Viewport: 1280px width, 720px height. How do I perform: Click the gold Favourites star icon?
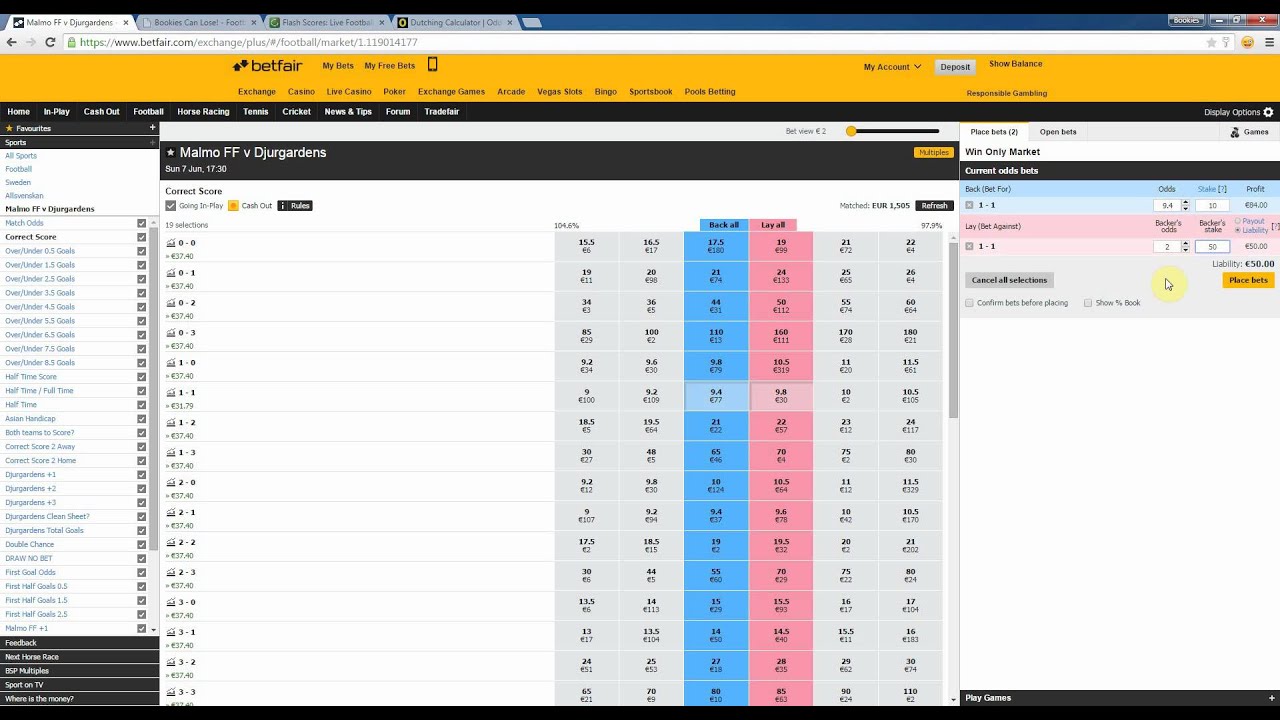click(10, 128)
